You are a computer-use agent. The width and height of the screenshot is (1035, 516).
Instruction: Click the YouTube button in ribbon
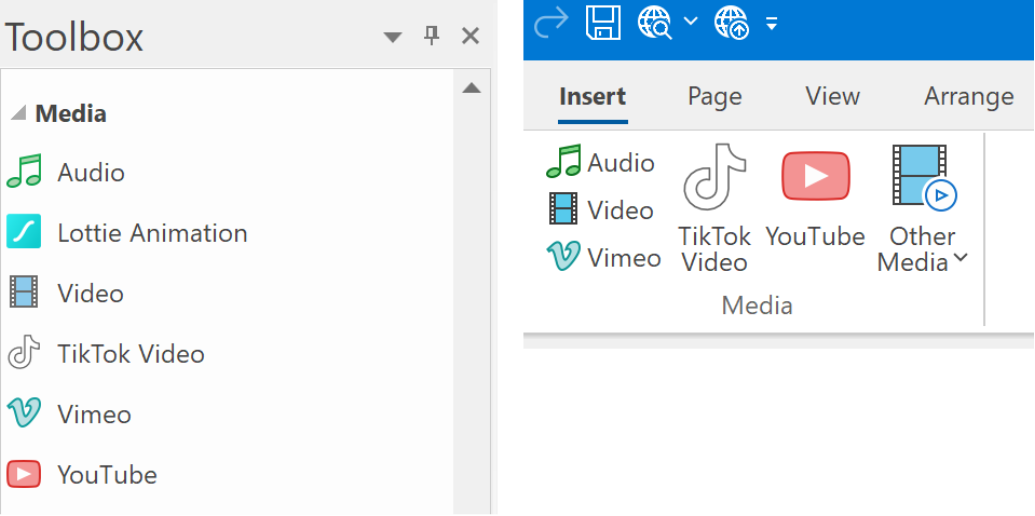point(815,197)
